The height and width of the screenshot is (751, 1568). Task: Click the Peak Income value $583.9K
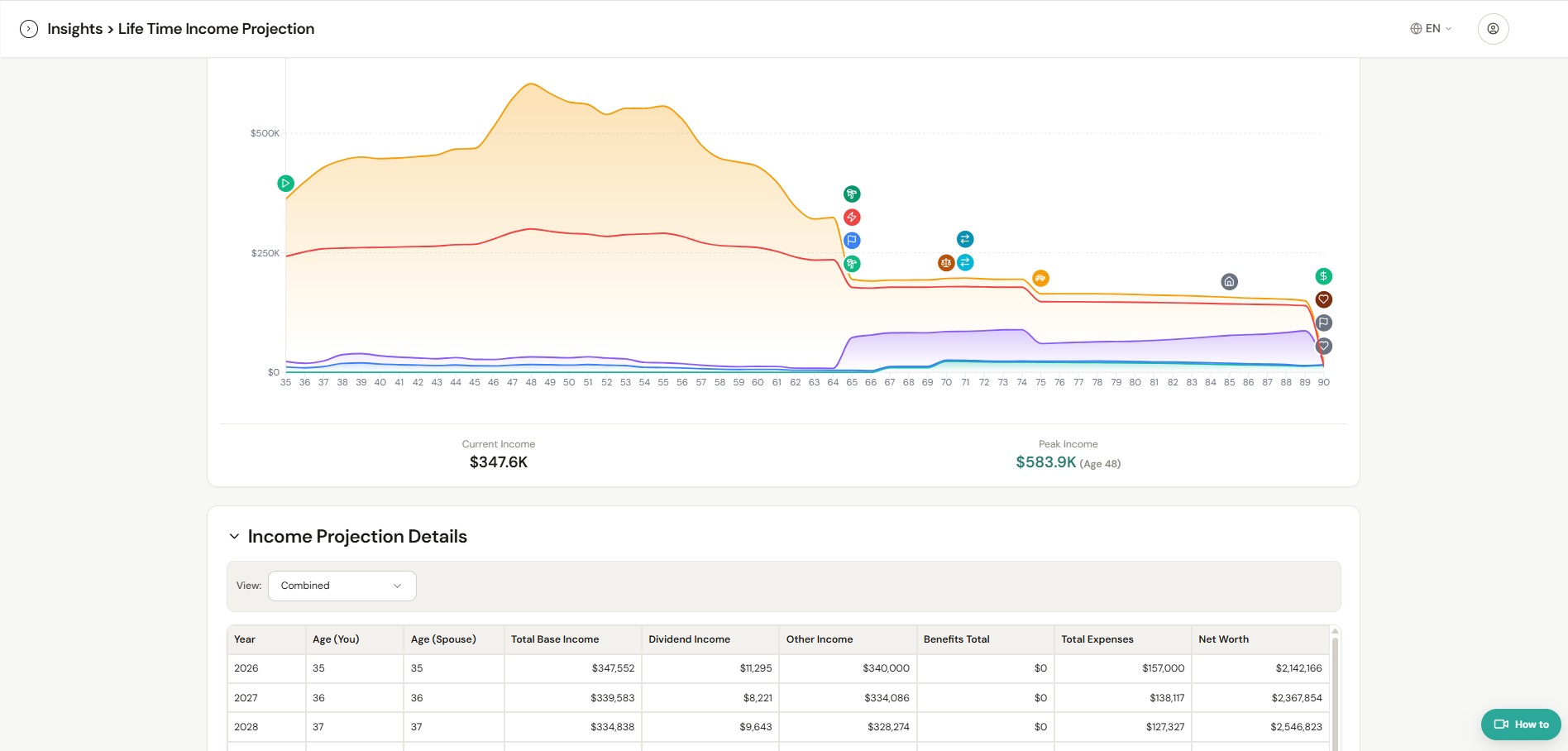1046,462
